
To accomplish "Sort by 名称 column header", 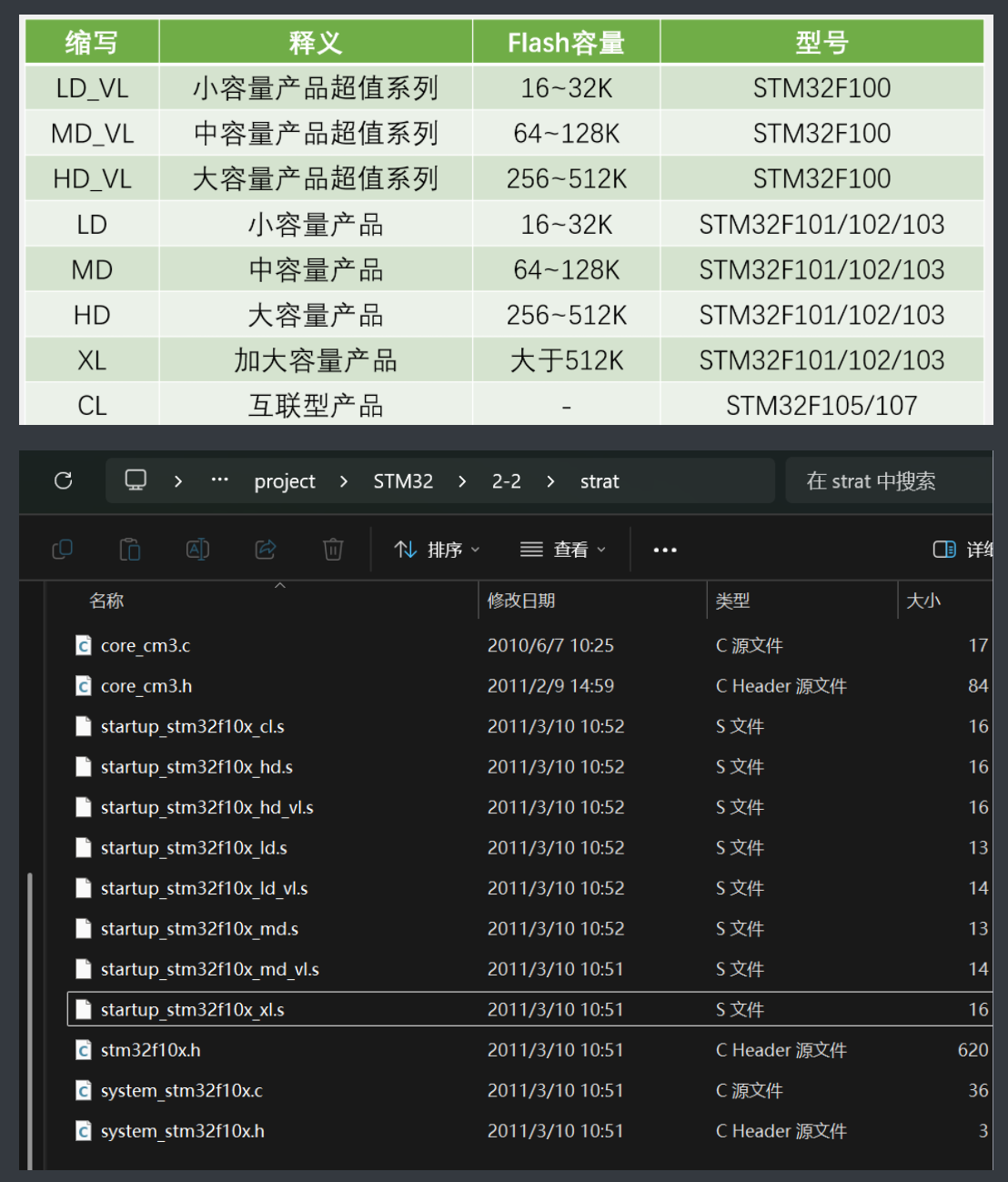I will coord(106,601).
